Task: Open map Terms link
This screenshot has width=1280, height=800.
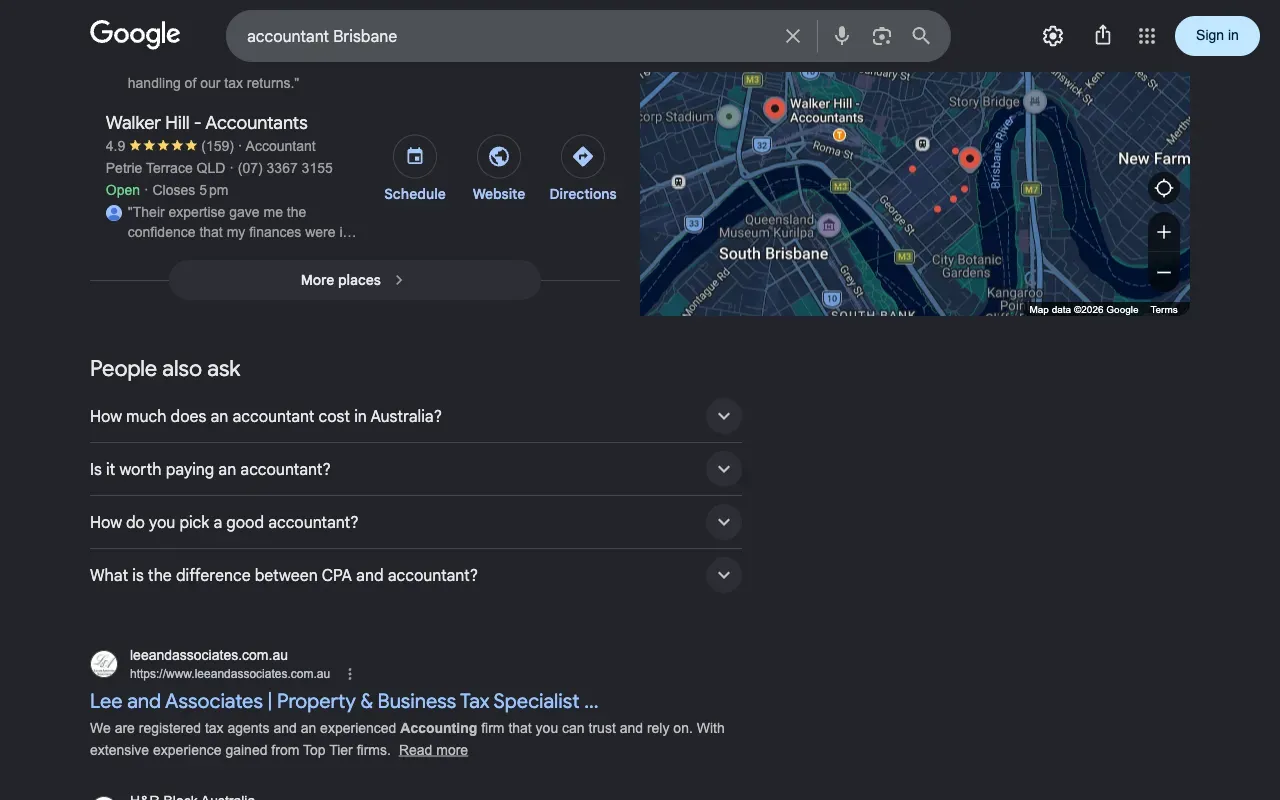Action: click(x=1164, y=310)
